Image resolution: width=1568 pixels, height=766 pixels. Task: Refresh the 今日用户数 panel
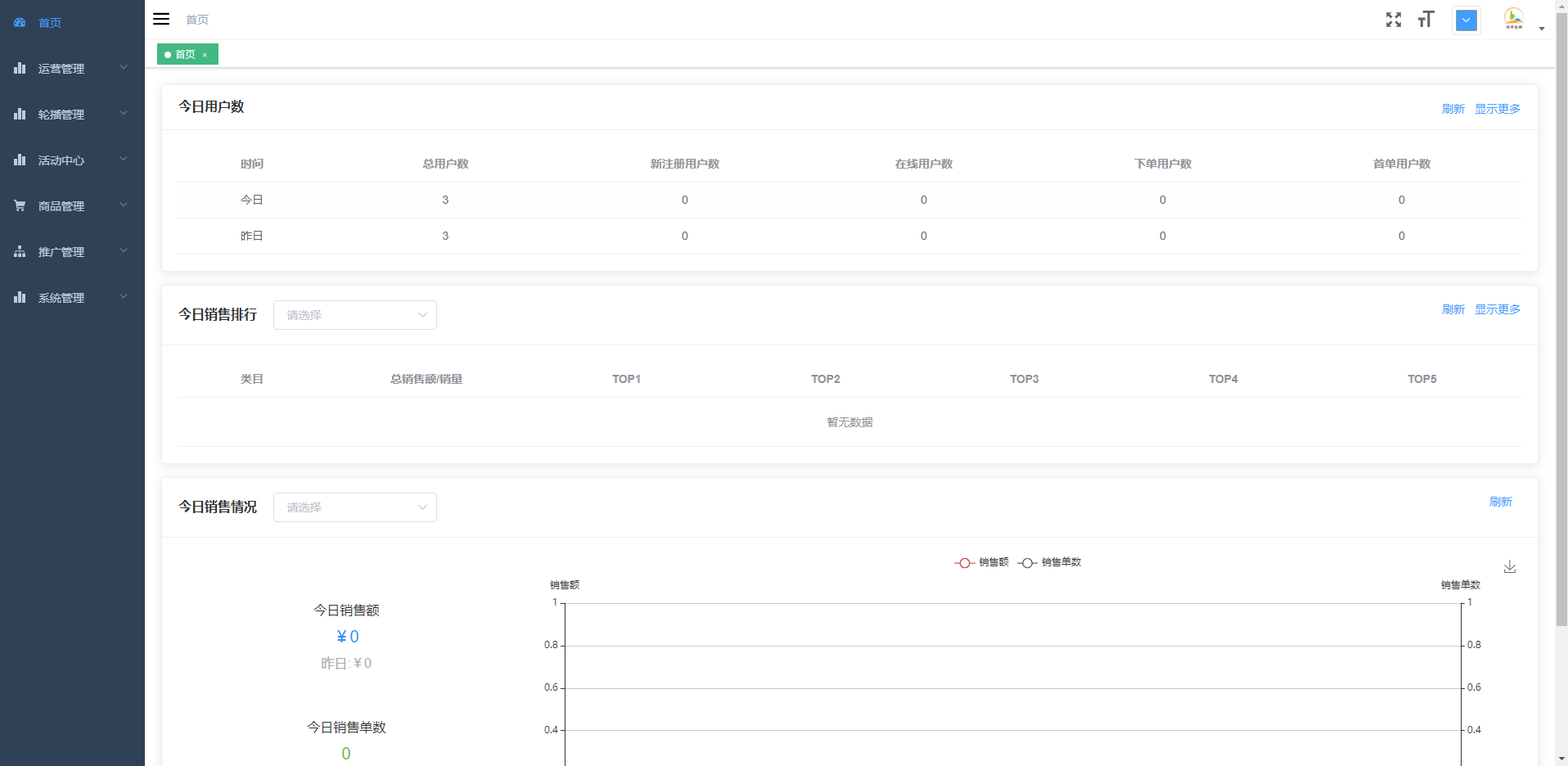point(1453,109)
